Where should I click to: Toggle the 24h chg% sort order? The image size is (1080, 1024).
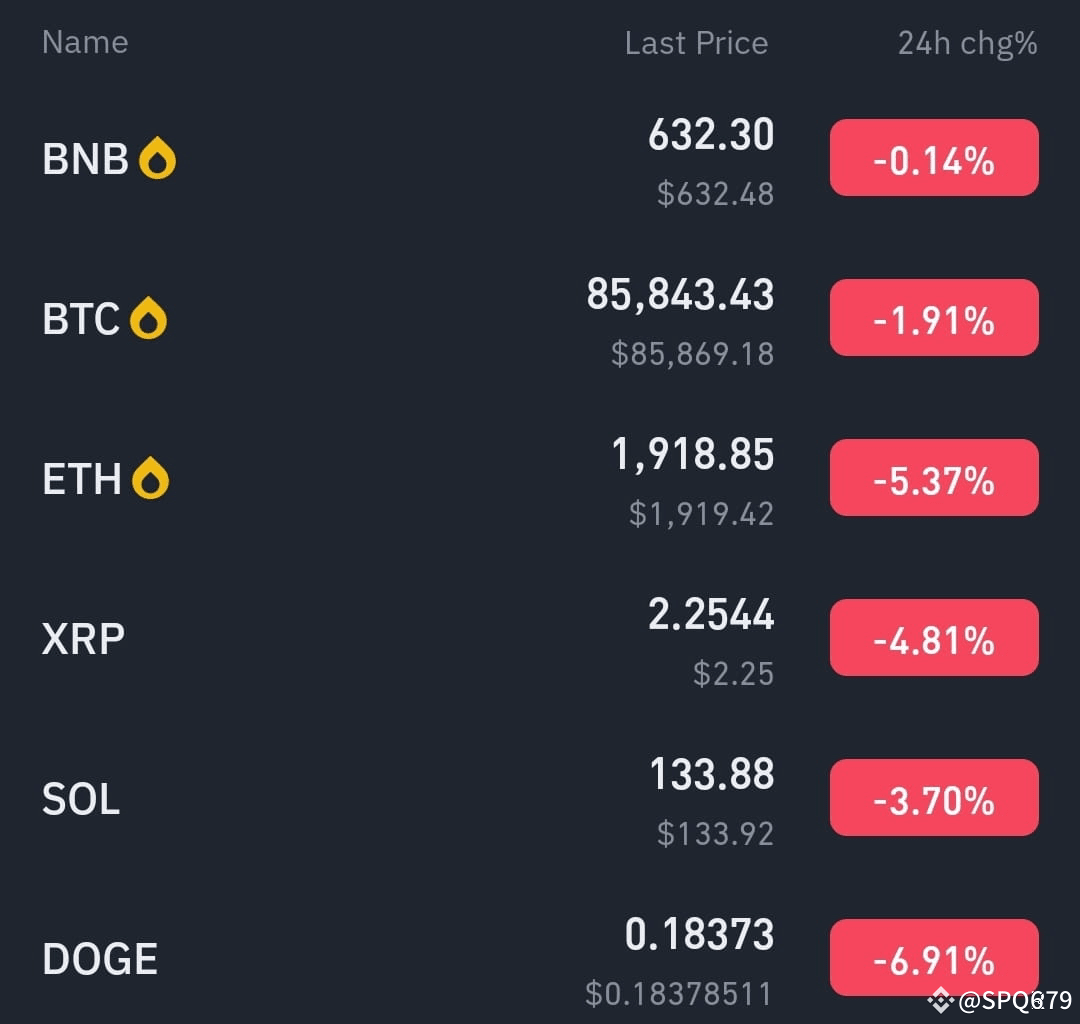967,42
